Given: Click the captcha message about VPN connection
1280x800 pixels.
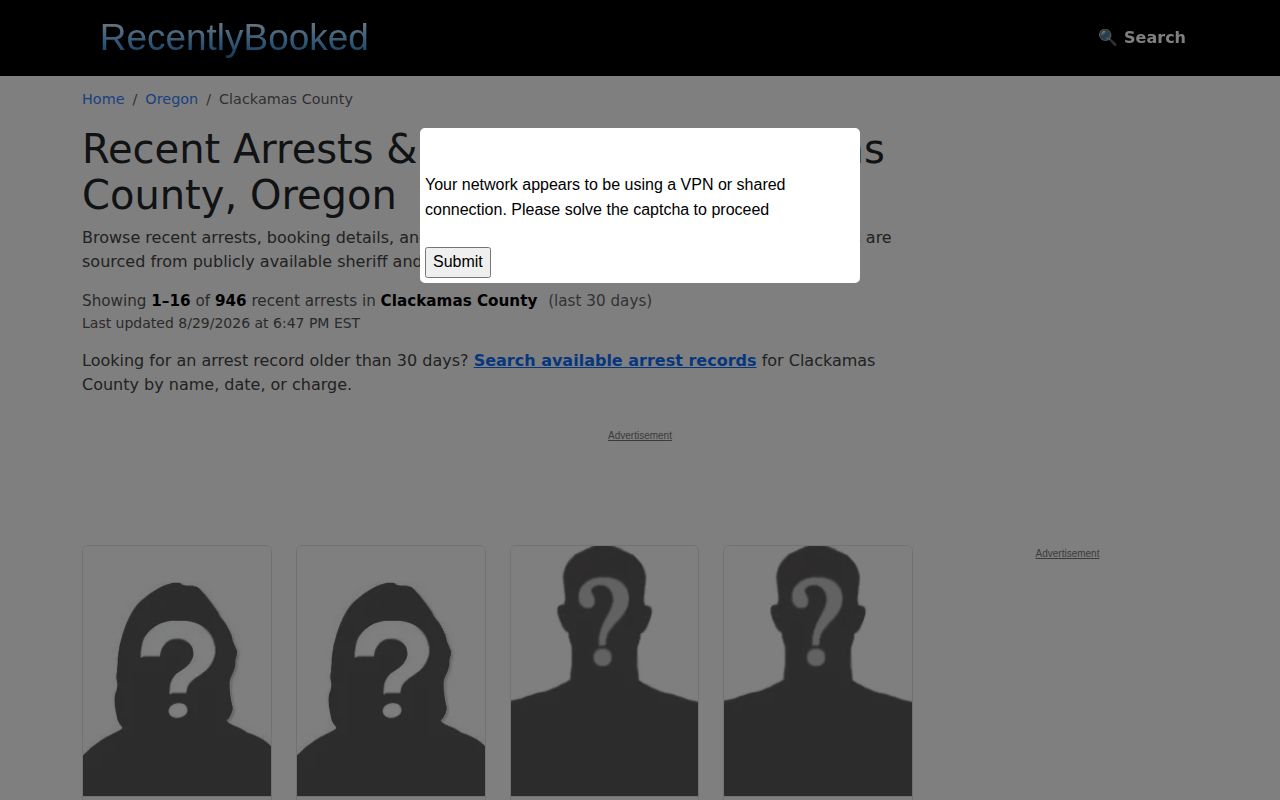Looking at the screenshot, I should (605, 197).
